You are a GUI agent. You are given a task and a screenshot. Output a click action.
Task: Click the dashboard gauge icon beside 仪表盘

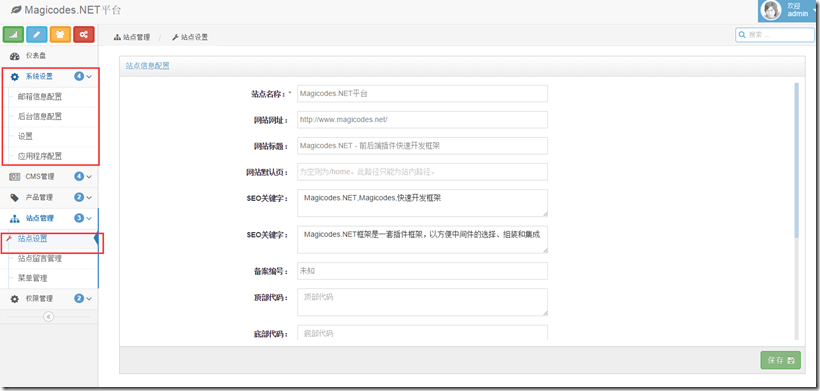(15, 56)
